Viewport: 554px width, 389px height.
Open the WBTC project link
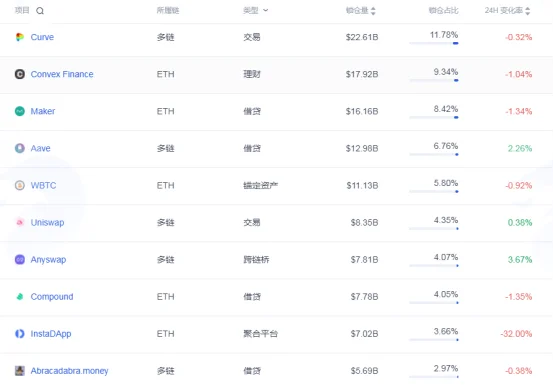pos(43,185)
